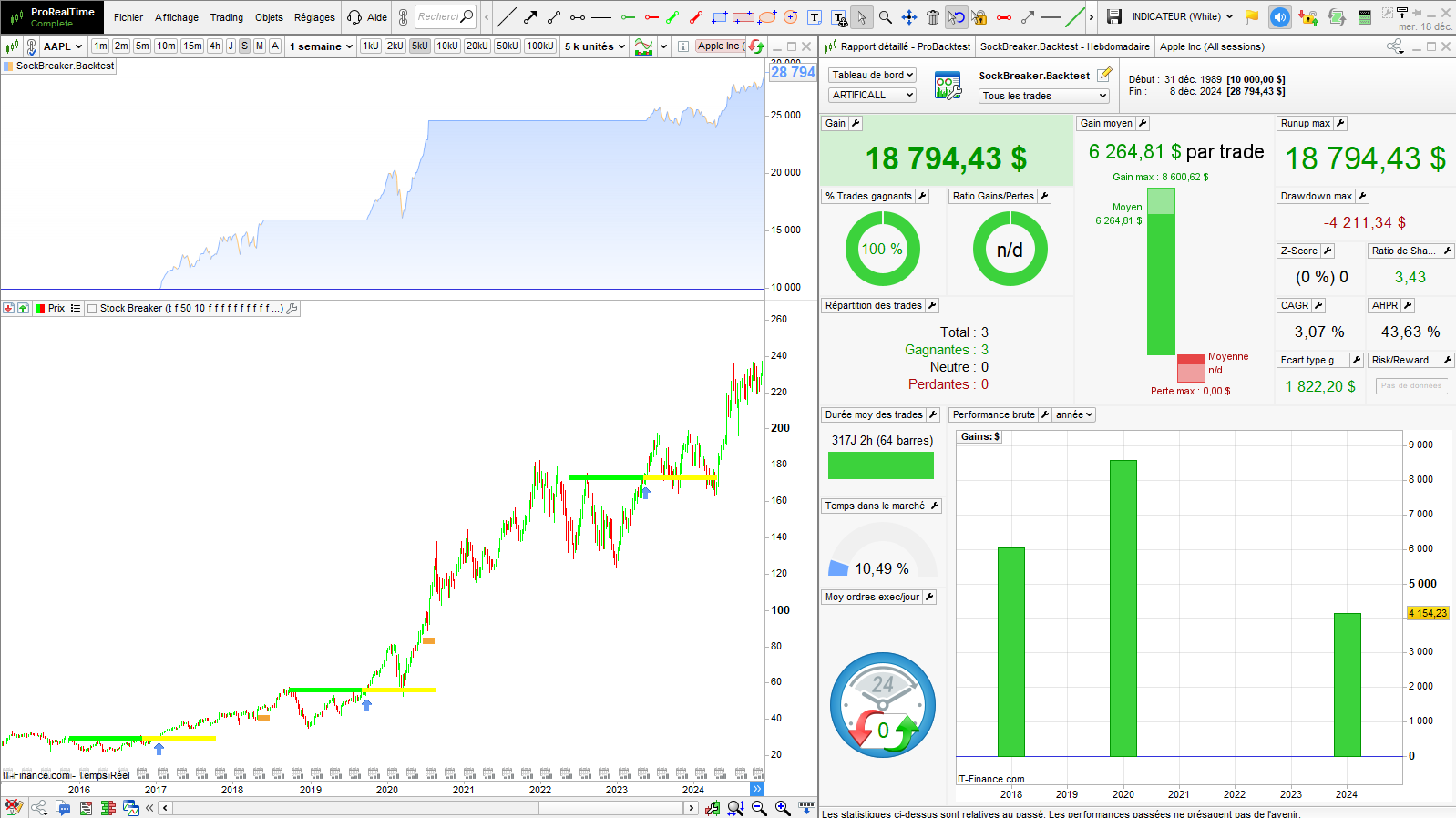Zoom out chart with minus magnifier
This screenshot has width=1456, height=818.
coord(759,808)
